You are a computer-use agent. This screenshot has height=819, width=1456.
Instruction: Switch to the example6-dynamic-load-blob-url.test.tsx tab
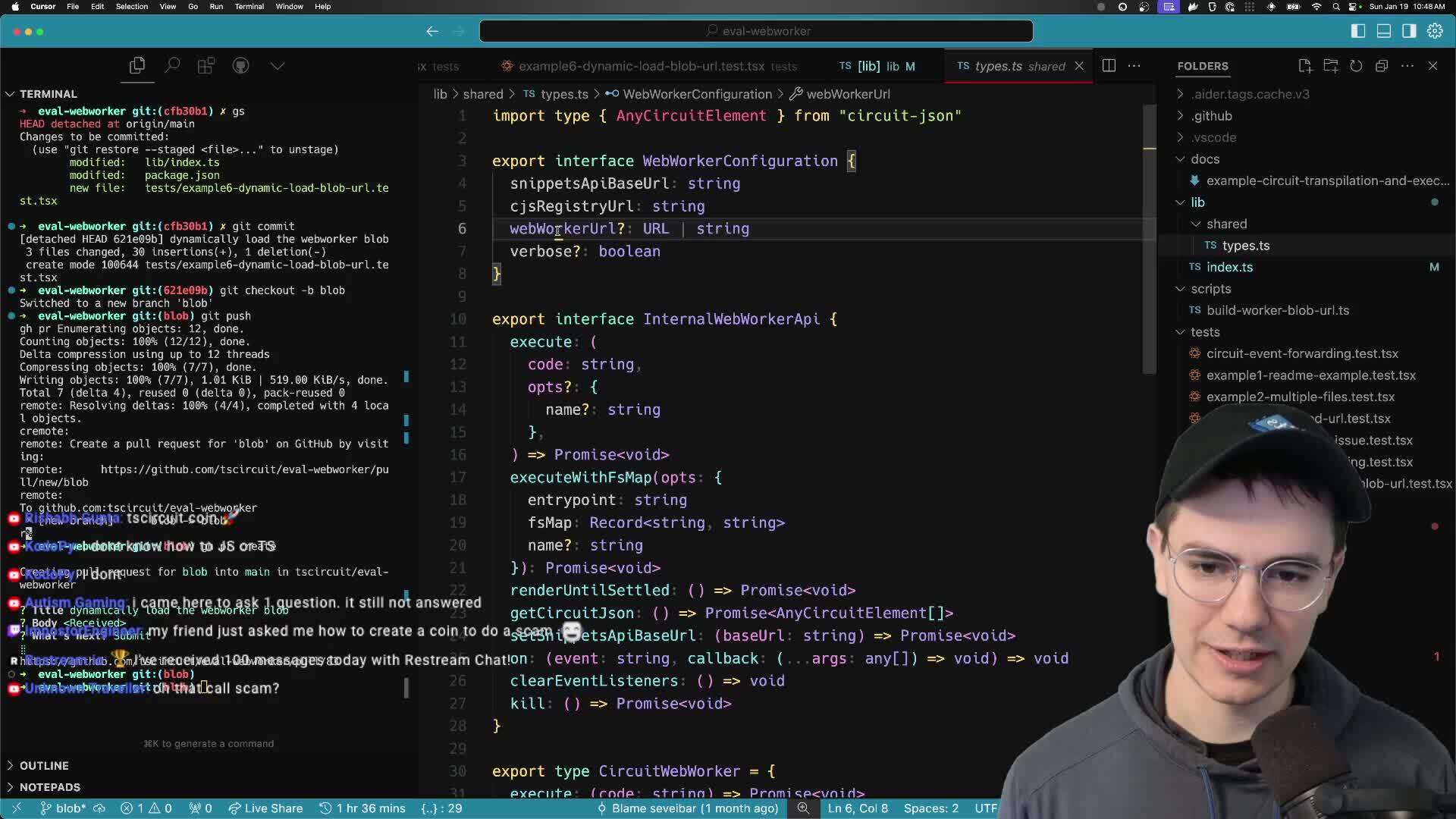coord(641,67)
